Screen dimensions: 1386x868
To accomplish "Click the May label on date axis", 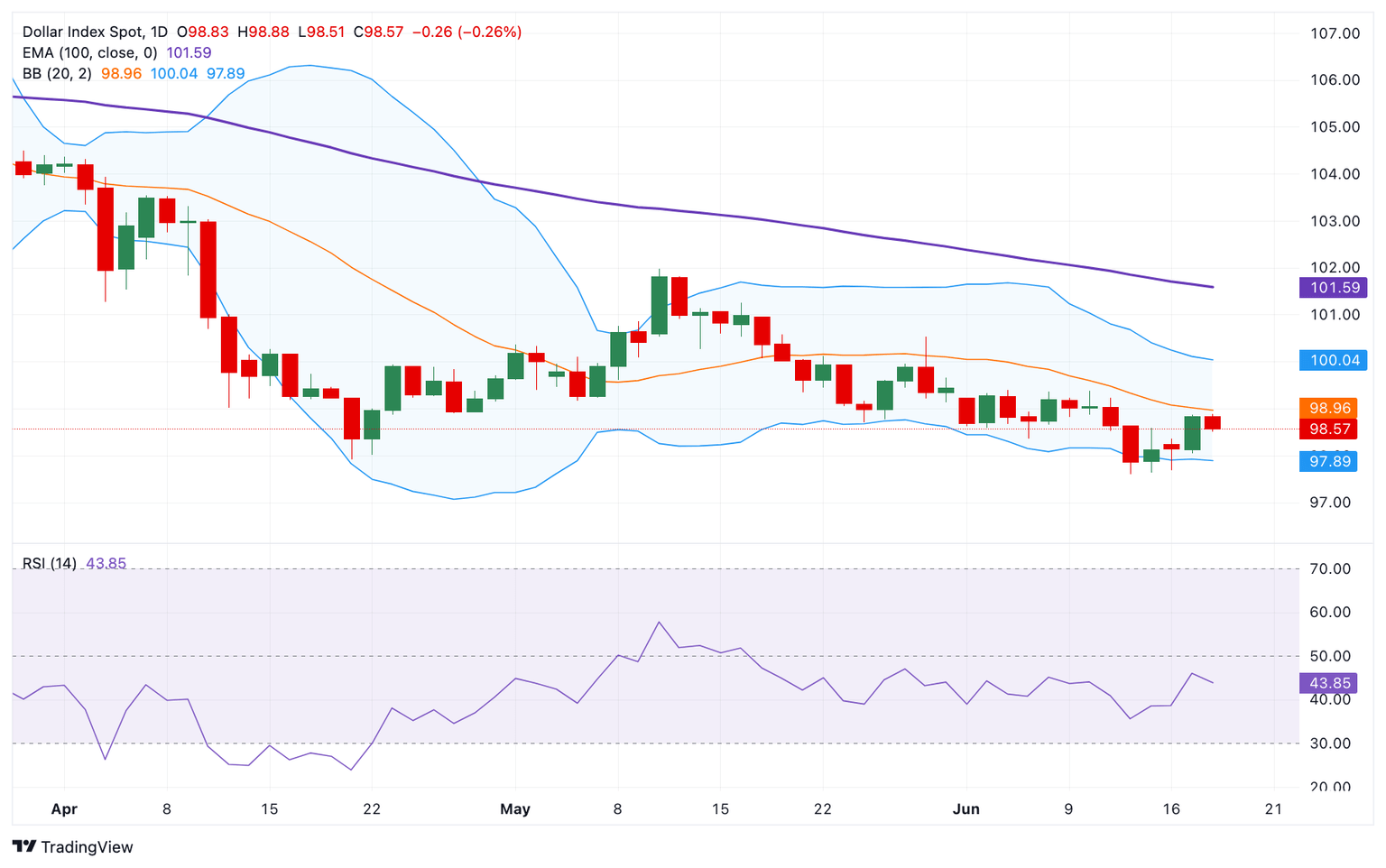I will pos(515,808).
